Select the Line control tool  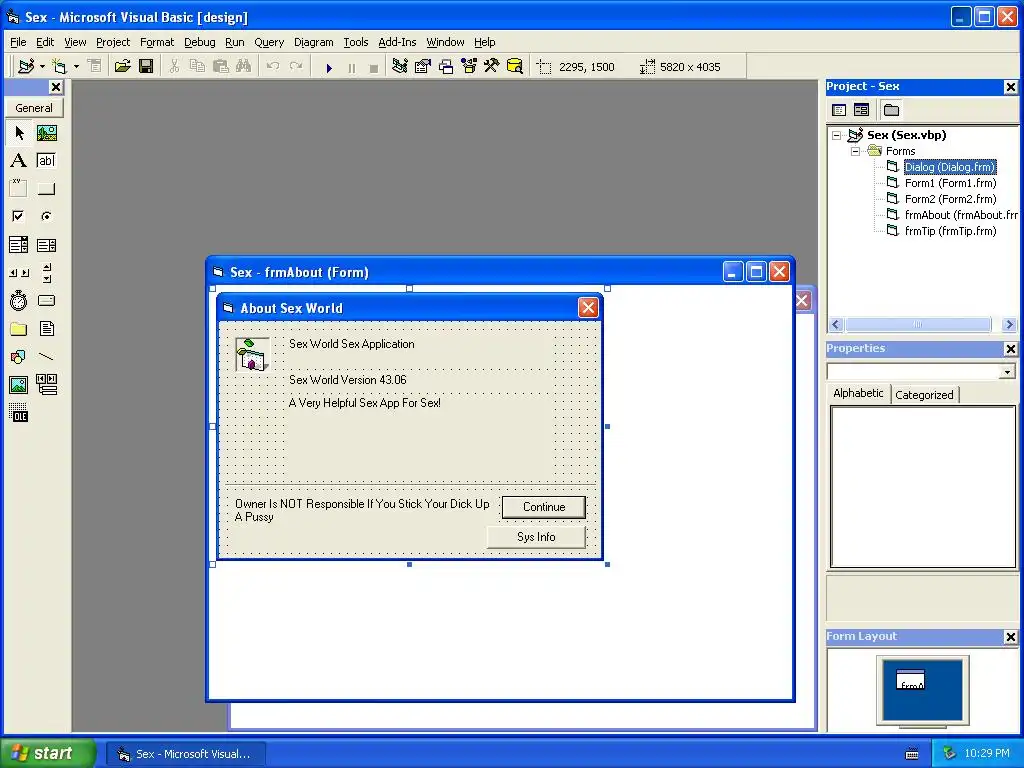(46, 357)
